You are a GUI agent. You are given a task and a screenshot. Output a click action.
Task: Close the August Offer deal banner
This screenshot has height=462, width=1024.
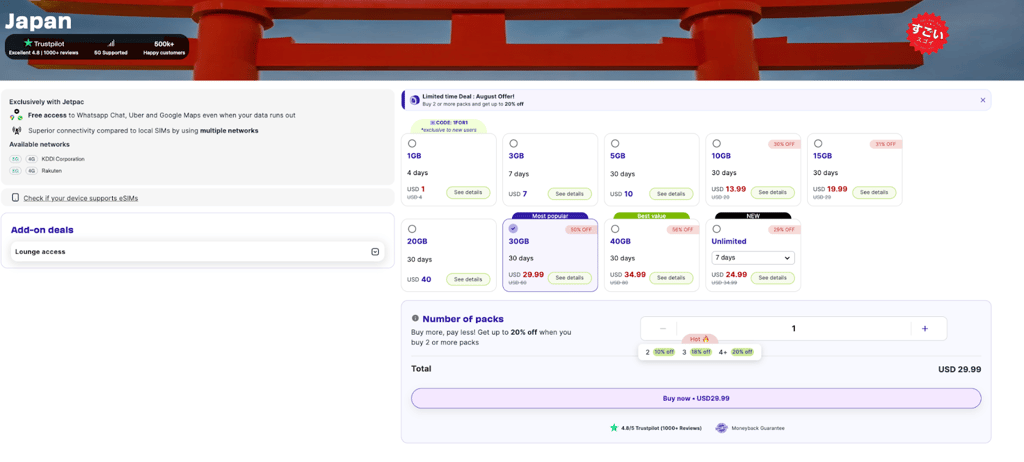coord(983,100)
